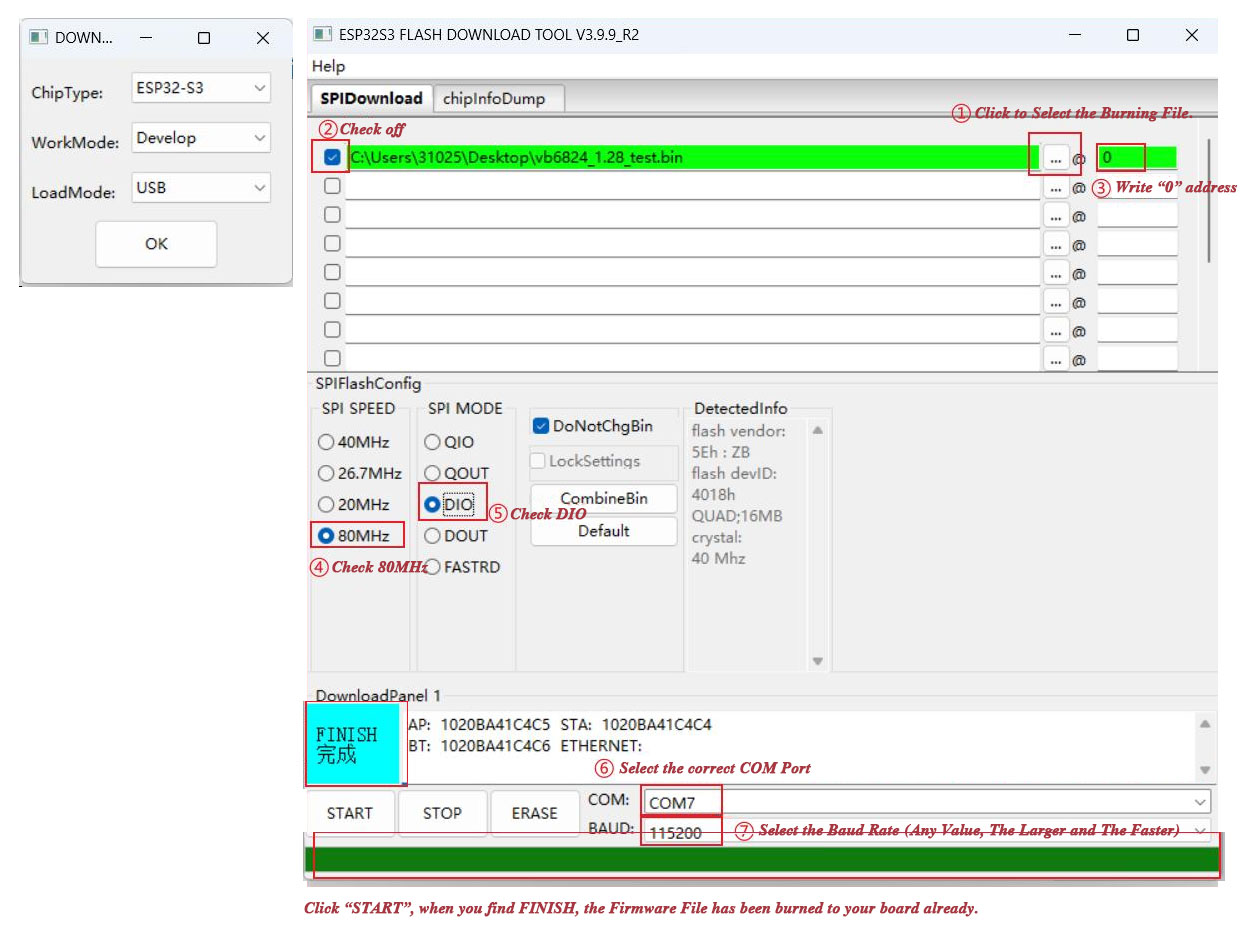Viewport: 1260px width, 932px height.
Task: Minimize the DOWN... dialog window
Action: click(146, 38)
